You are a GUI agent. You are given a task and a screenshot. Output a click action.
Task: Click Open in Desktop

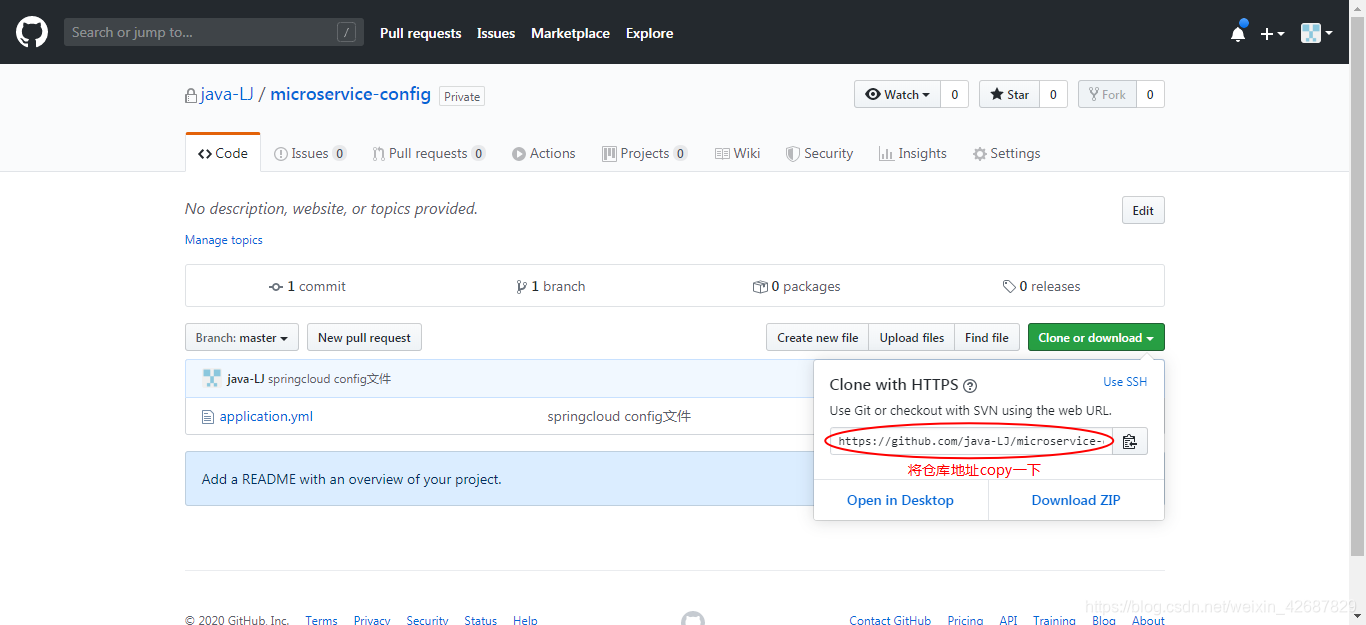901,500
